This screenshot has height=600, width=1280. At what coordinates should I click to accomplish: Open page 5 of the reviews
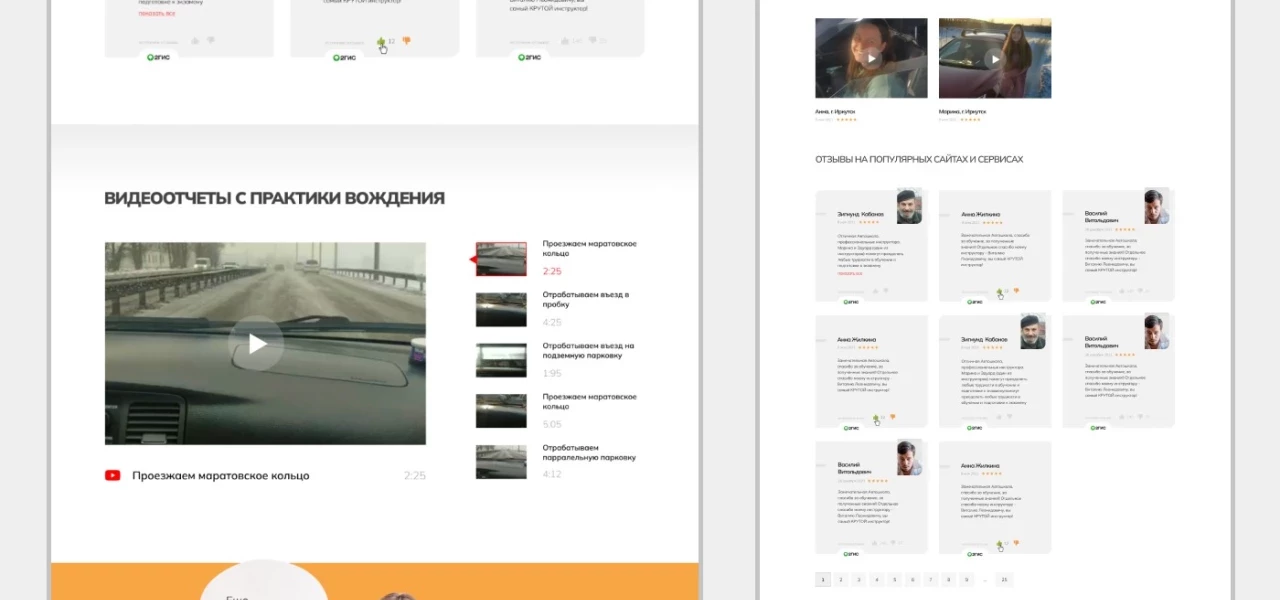[x=894, y=579]
